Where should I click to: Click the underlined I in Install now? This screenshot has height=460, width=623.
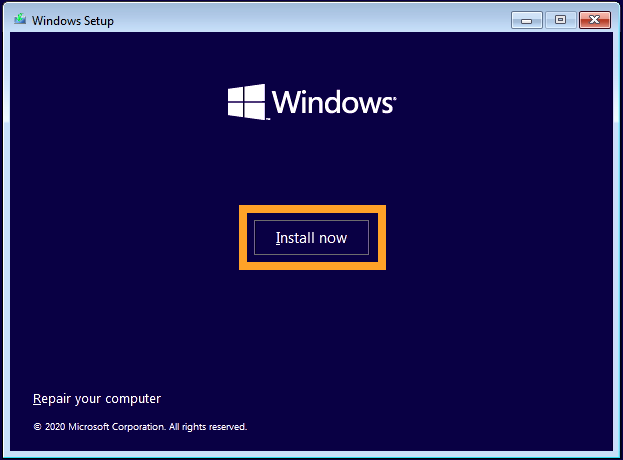tap(278, 238)
